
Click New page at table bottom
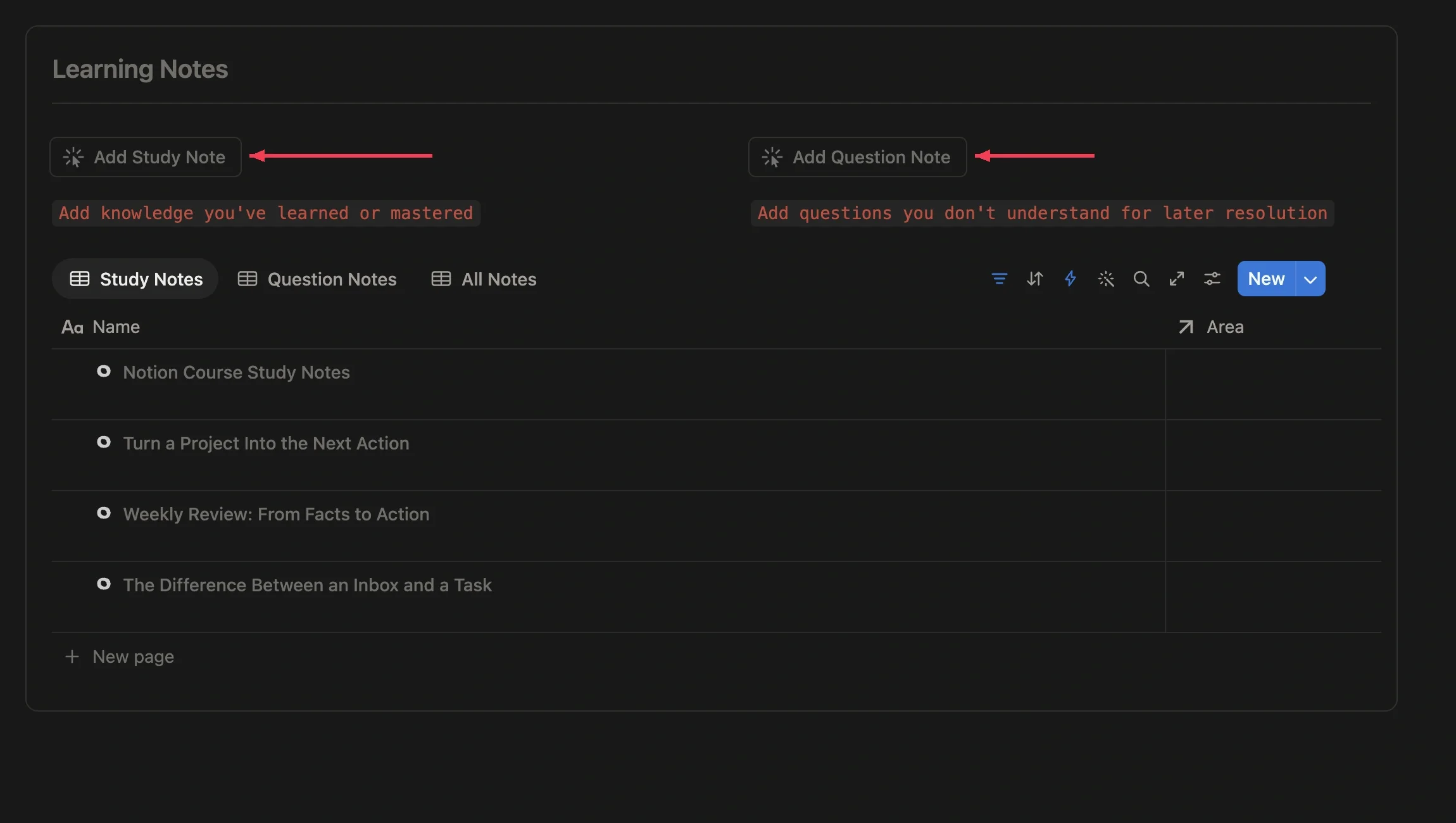click(x=119, y=657)
